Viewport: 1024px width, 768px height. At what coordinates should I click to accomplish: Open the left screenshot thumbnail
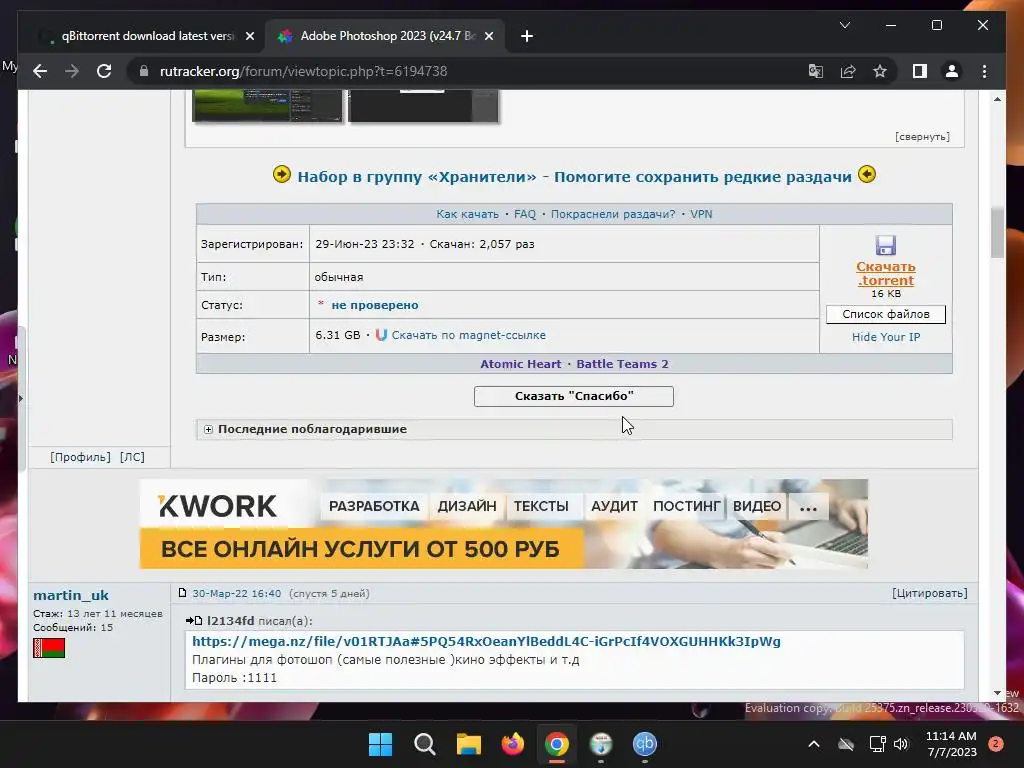267,106
